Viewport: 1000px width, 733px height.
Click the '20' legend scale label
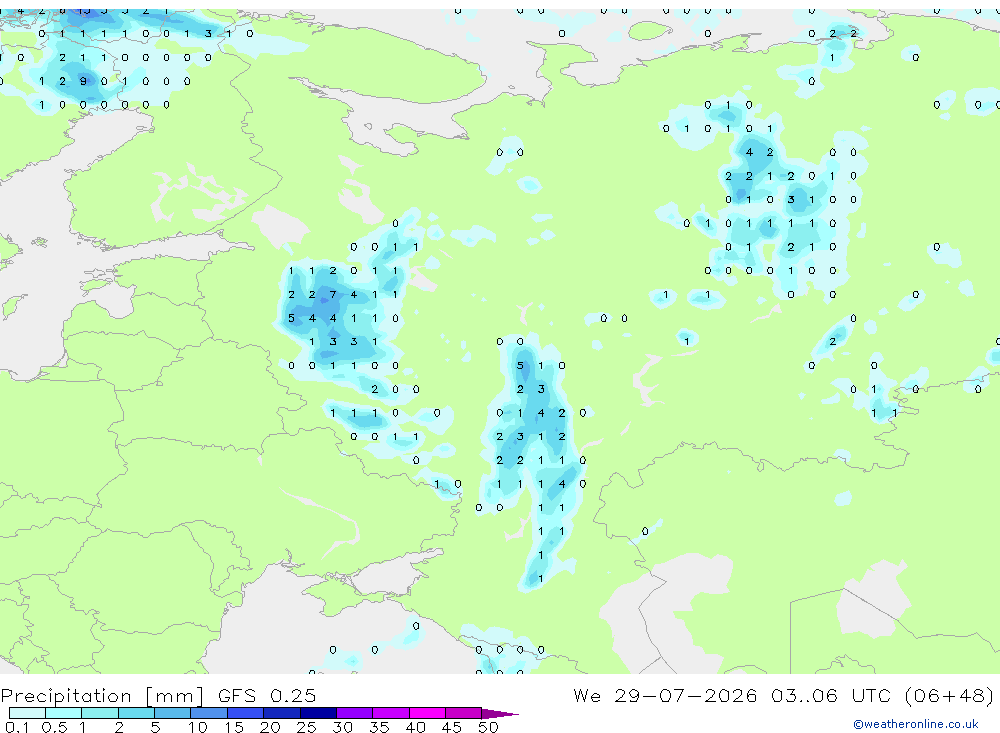pyautogui.click(x=270, y=727)
